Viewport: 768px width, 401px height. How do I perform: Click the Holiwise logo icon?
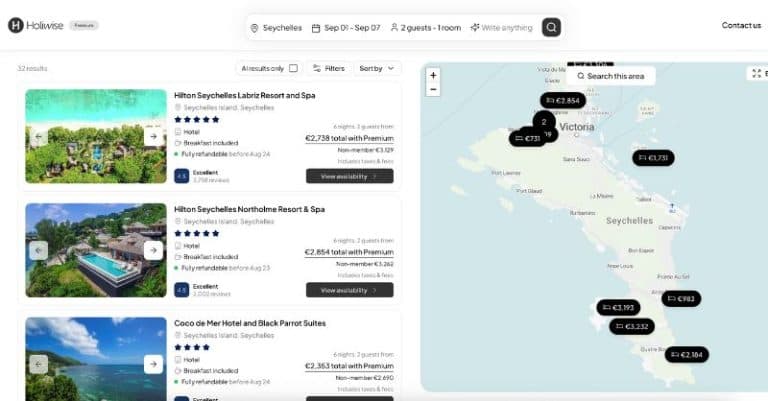(16, 25)
